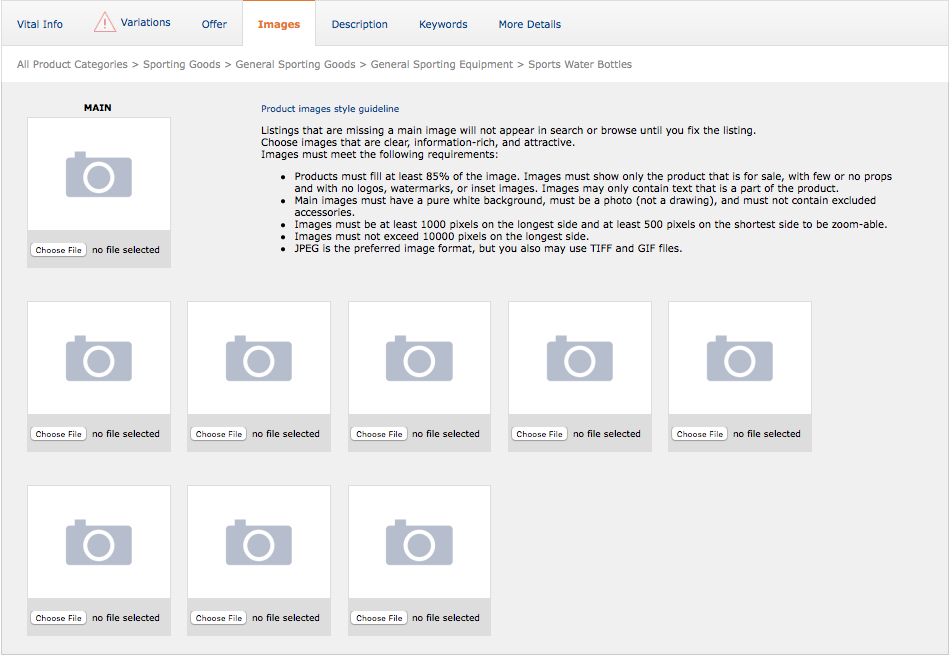Click the camera icon in the third slot of the bottom row
This screenshot has height=656, width=952.
[x=419, y=541]
